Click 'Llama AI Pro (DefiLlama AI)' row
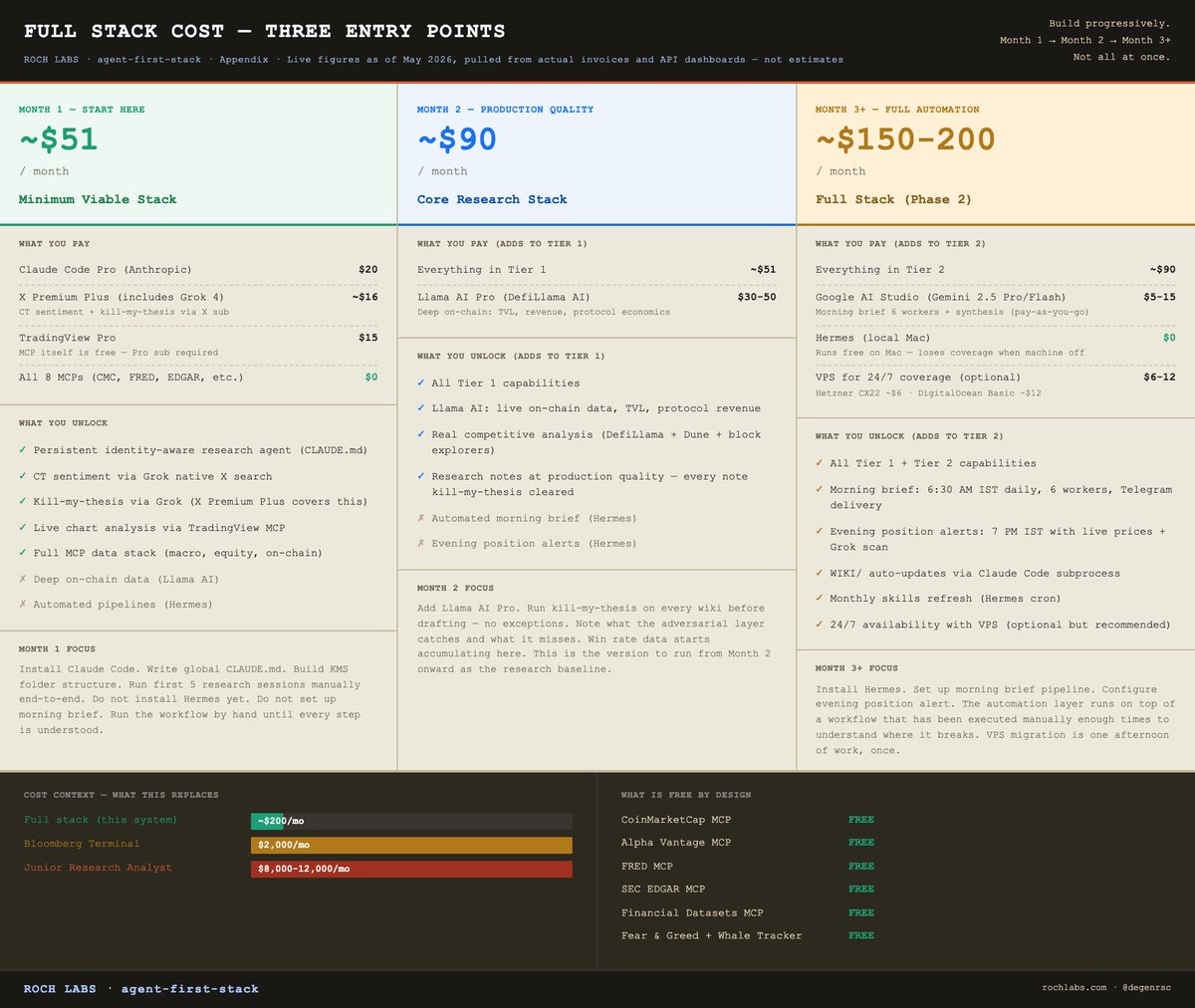This screenshot has height=1008, width=1195. coord(597,304)
